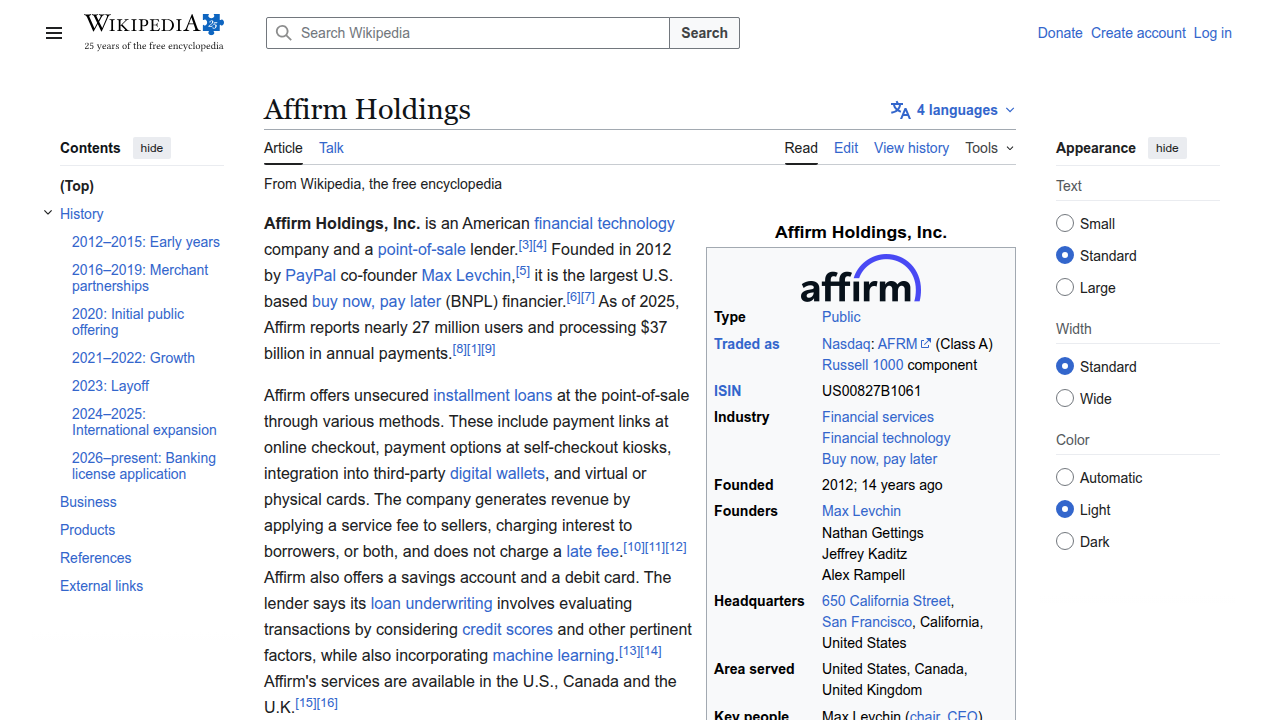Open the PayPal link
The height and width of the screenshot is (720, 1280).
(311, 275)
